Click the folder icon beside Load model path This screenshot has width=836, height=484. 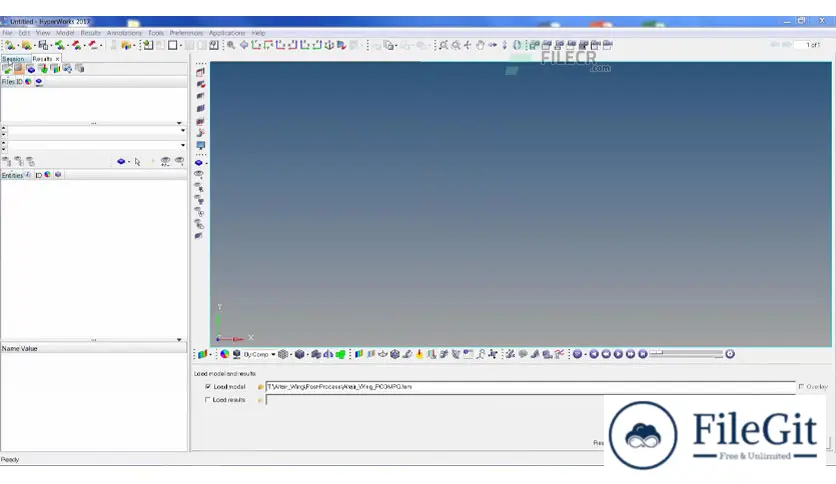point(260,387)
